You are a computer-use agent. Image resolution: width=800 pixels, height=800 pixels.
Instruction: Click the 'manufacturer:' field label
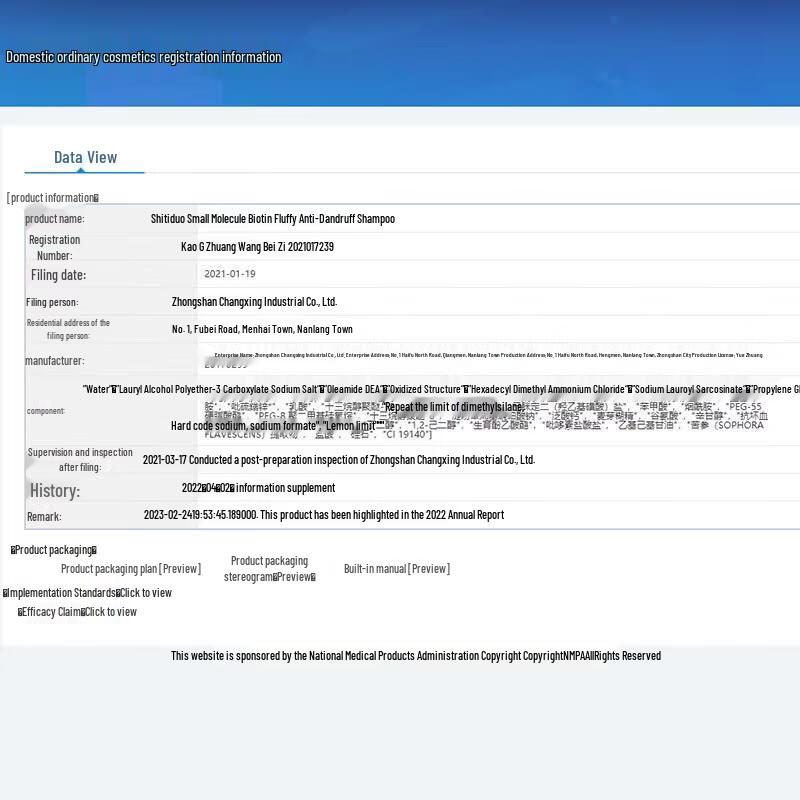tap(55, 361)
